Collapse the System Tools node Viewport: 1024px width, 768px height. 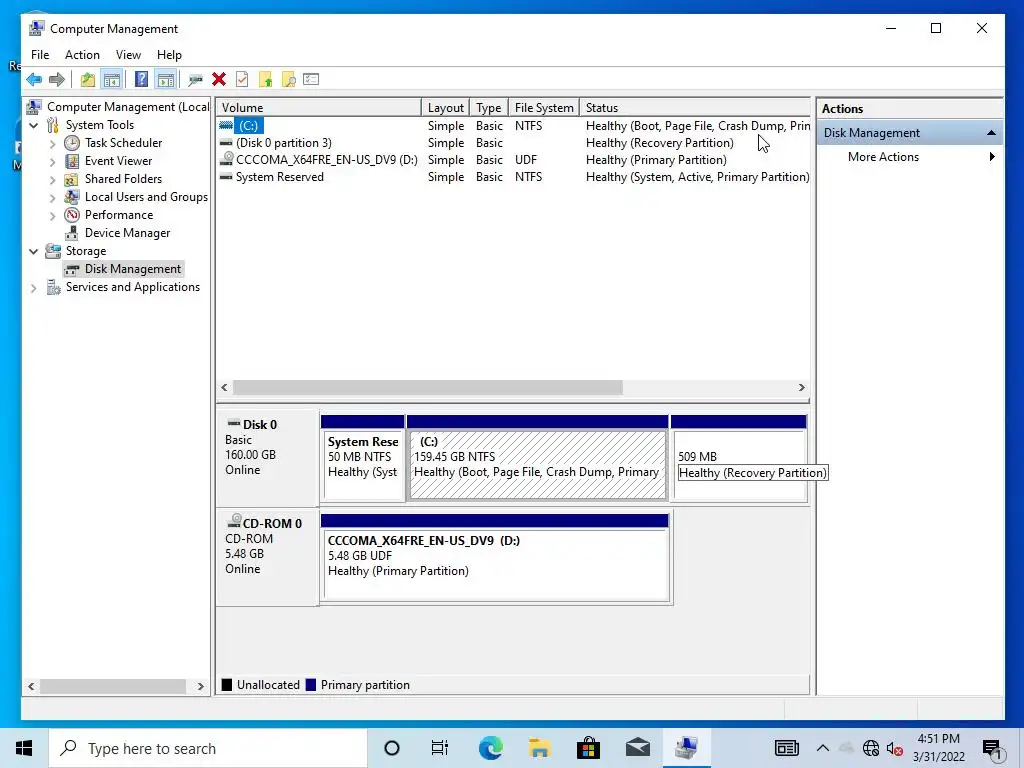tap(33, 125)
